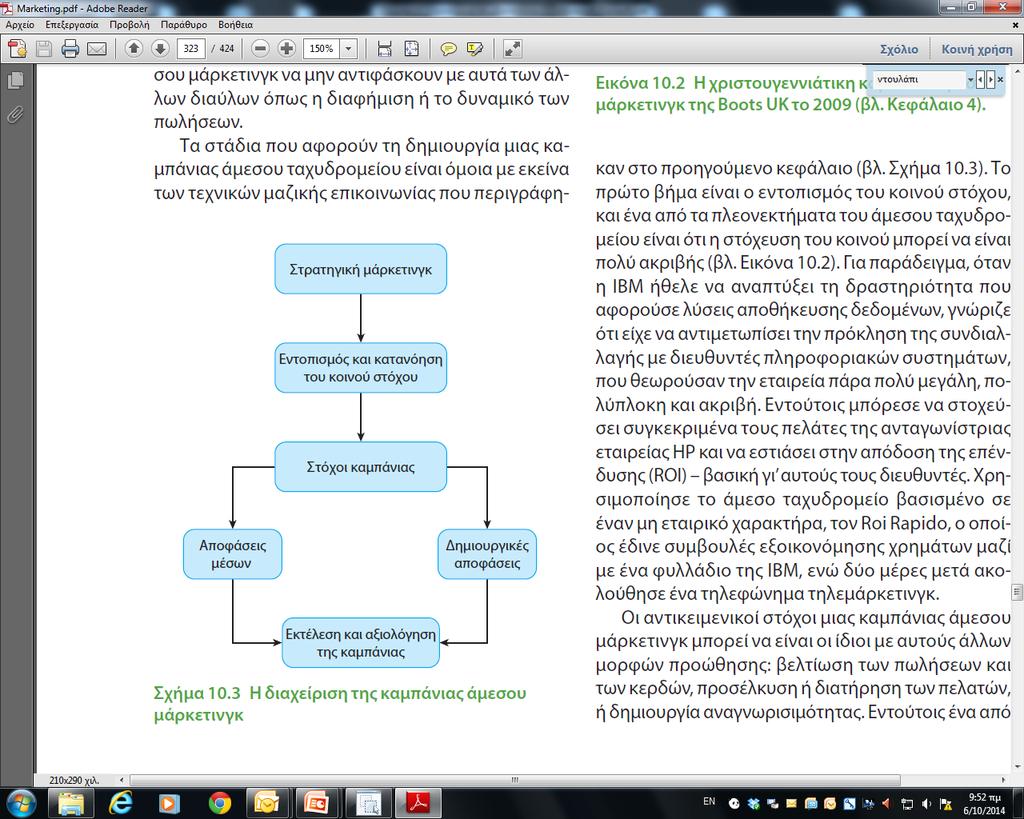Click the vertical scrollbar thumb
Viewport: 1024px width, 819px height.
[1017, 592]
